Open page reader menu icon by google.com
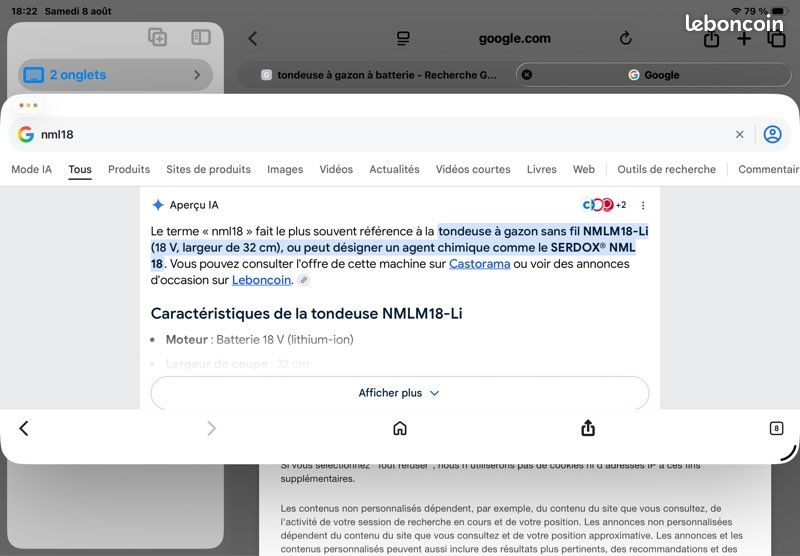800x556 pixels. 403,38
